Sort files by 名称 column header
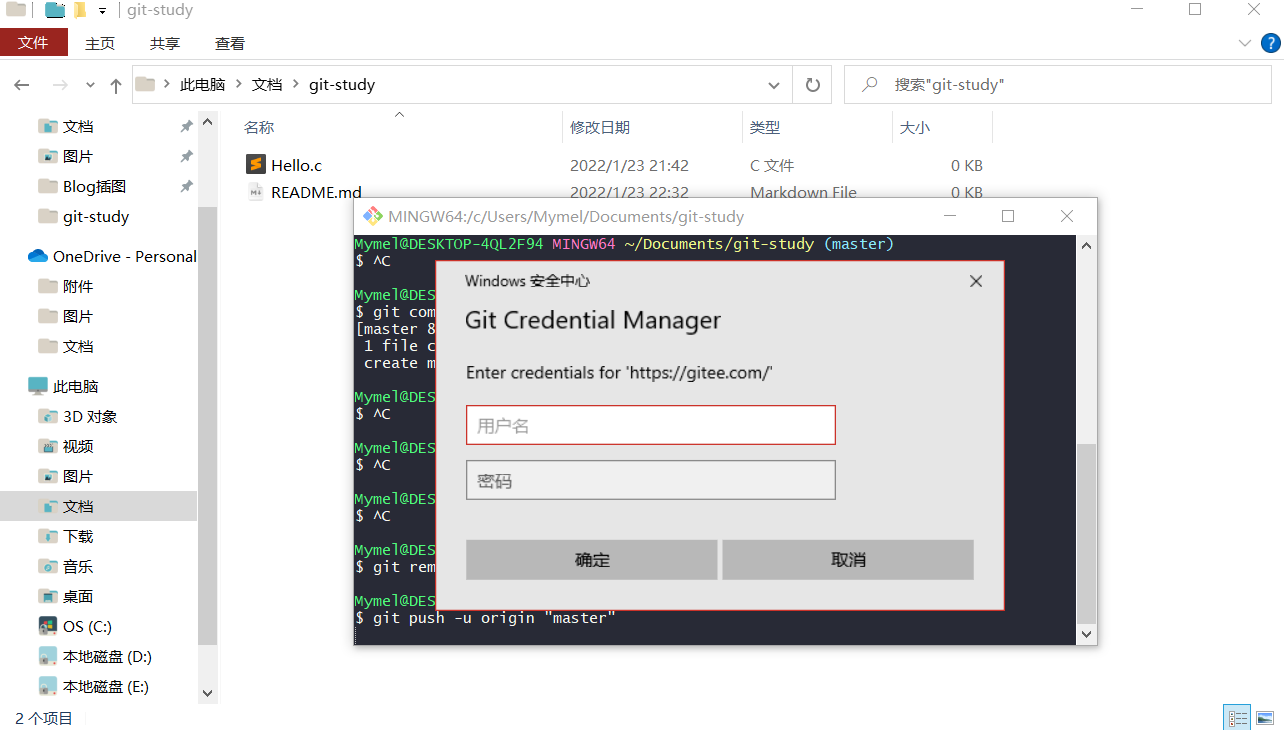The image size is (1284, 730). click(x=259, y=127)
